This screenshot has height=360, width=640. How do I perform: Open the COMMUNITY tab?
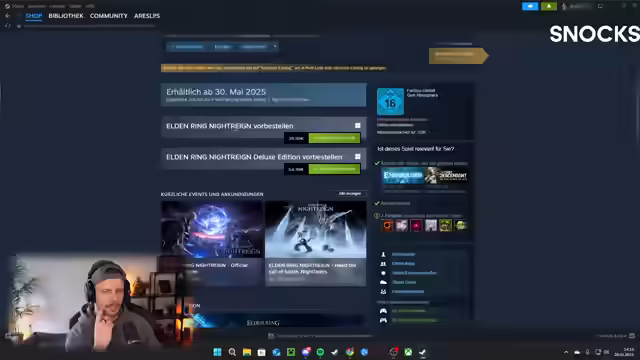[109, 16]
